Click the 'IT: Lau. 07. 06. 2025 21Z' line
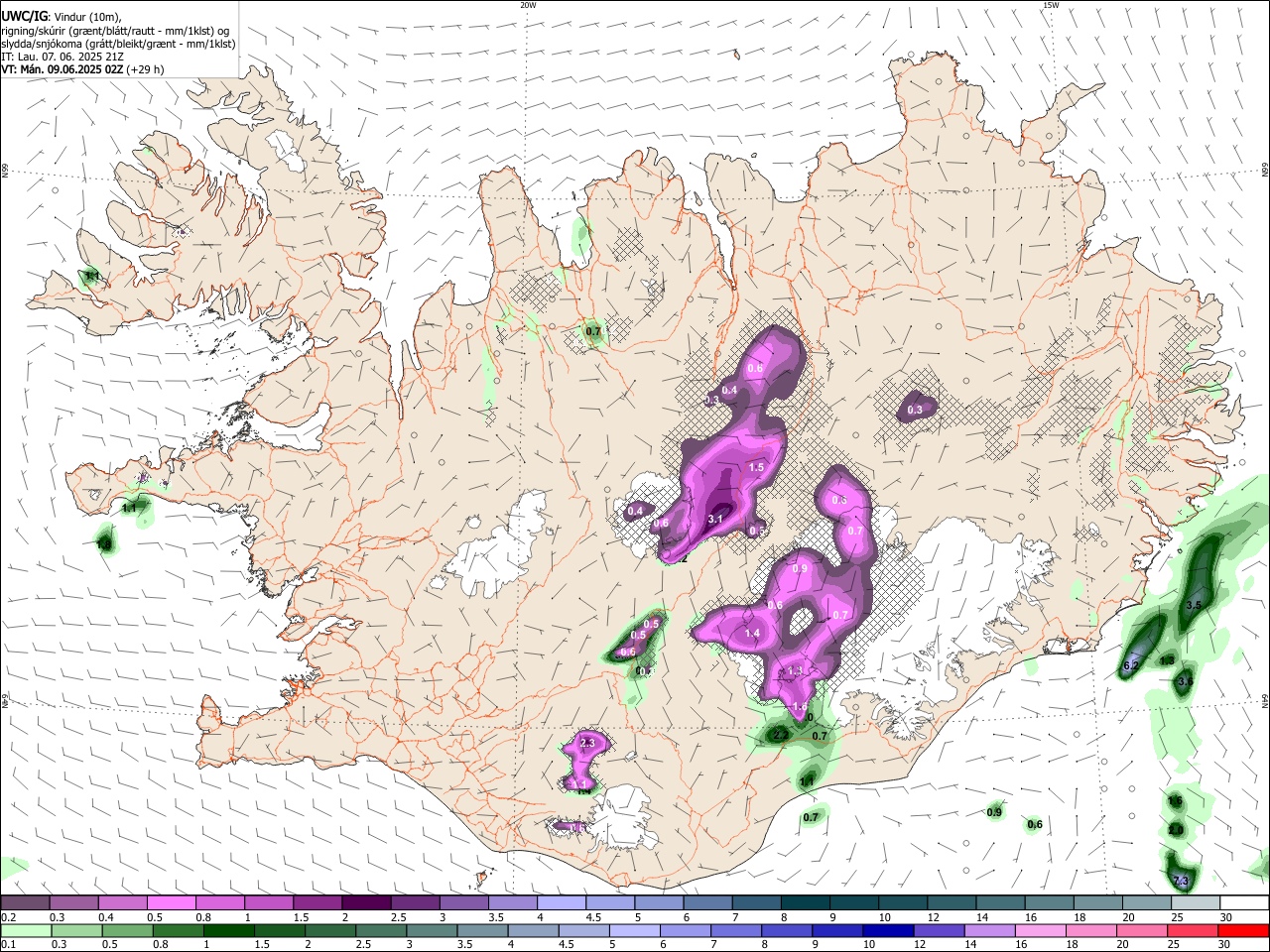The height and width of the screenshot is (952, 1270). point(63,57)
